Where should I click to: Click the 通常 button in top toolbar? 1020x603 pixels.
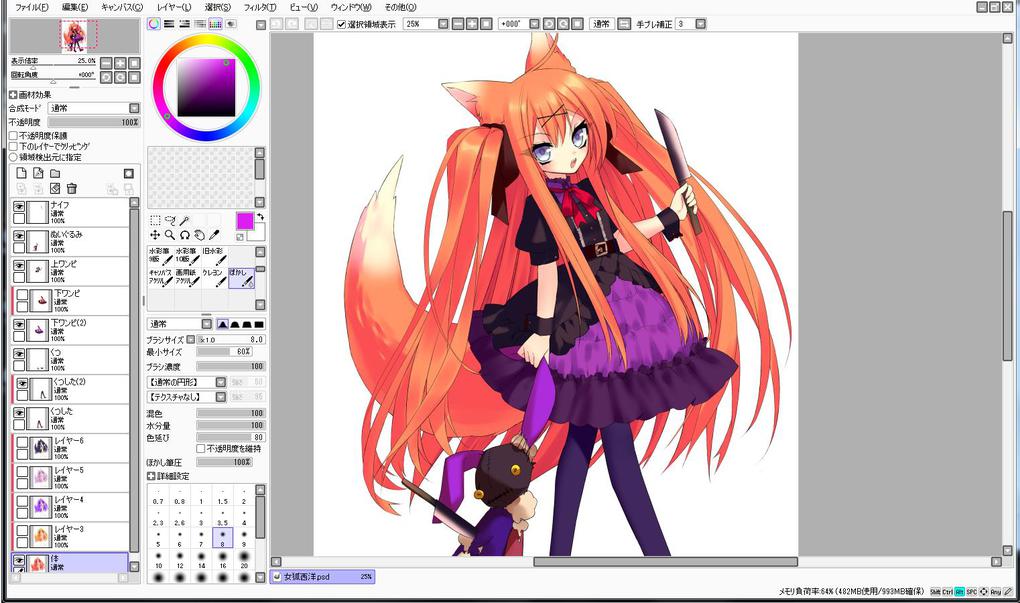602,24
